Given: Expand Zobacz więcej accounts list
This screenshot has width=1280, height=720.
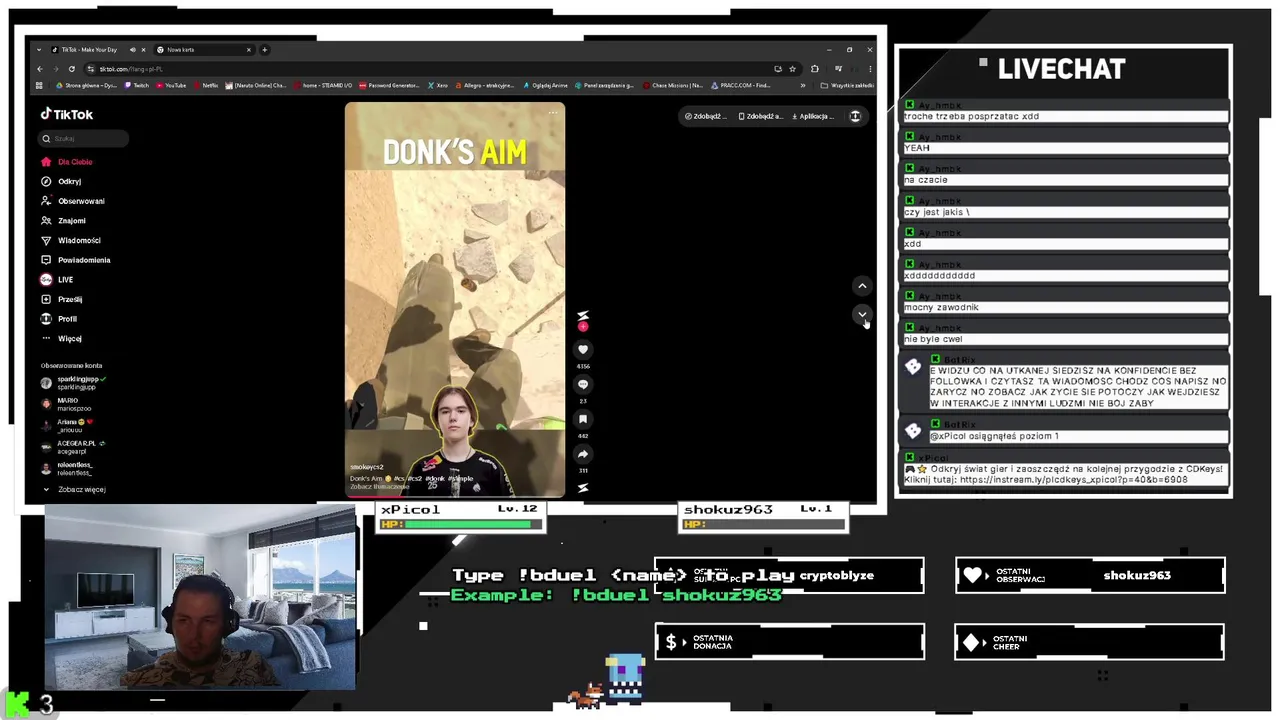Looking at the screenshot, I should coord(73,489).
